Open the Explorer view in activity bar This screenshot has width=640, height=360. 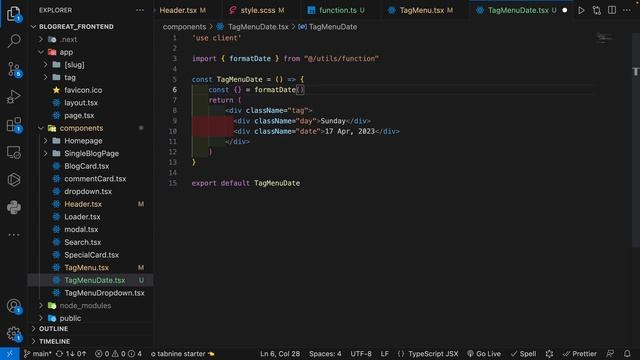point(14,13)
